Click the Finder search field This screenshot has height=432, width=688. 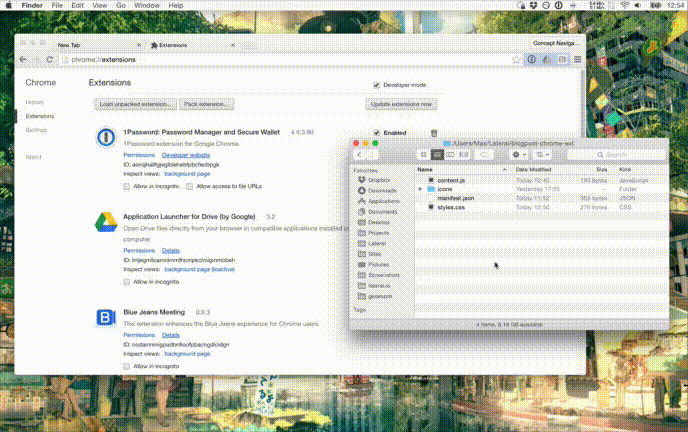click(616, 154)
